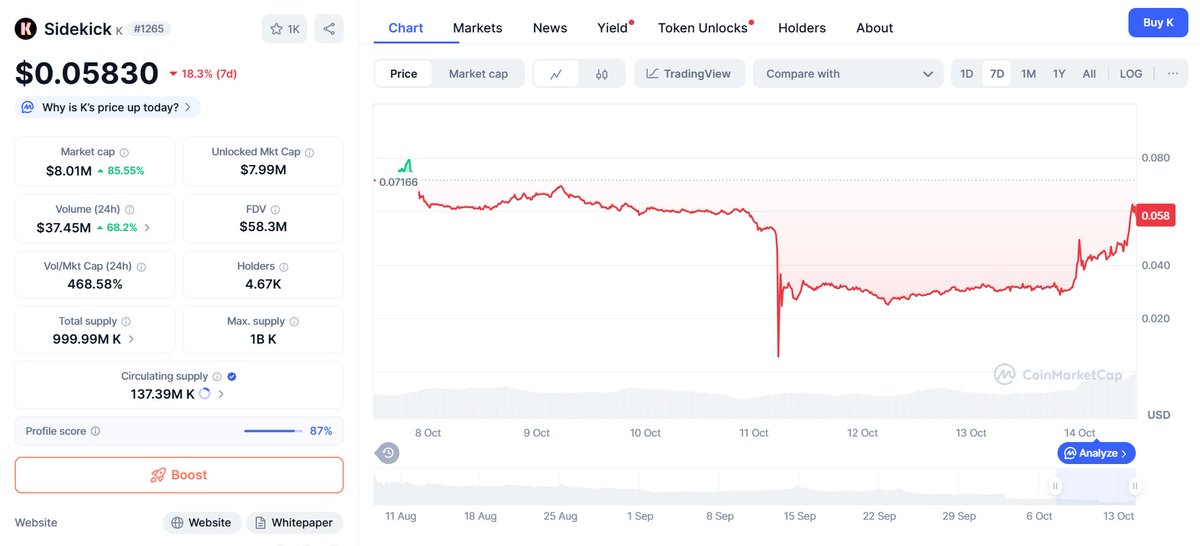Switch to candlestick chart icon
The height and width of the screenshot is (546, 1200).
[x=602, y=74]
